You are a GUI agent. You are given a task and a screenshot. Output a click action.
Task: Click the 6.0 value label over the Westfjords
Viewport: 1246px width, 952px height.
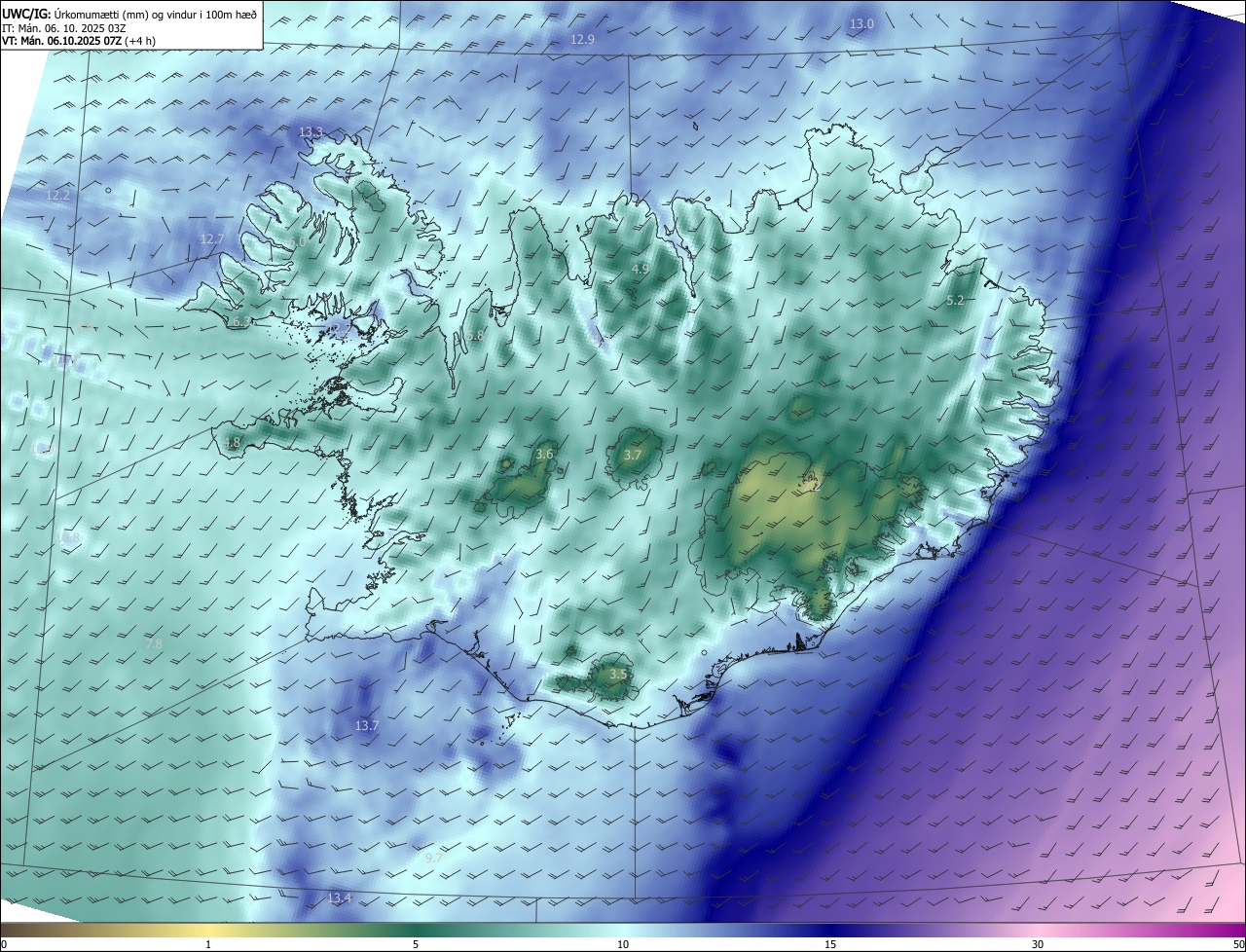coord(297,241)
